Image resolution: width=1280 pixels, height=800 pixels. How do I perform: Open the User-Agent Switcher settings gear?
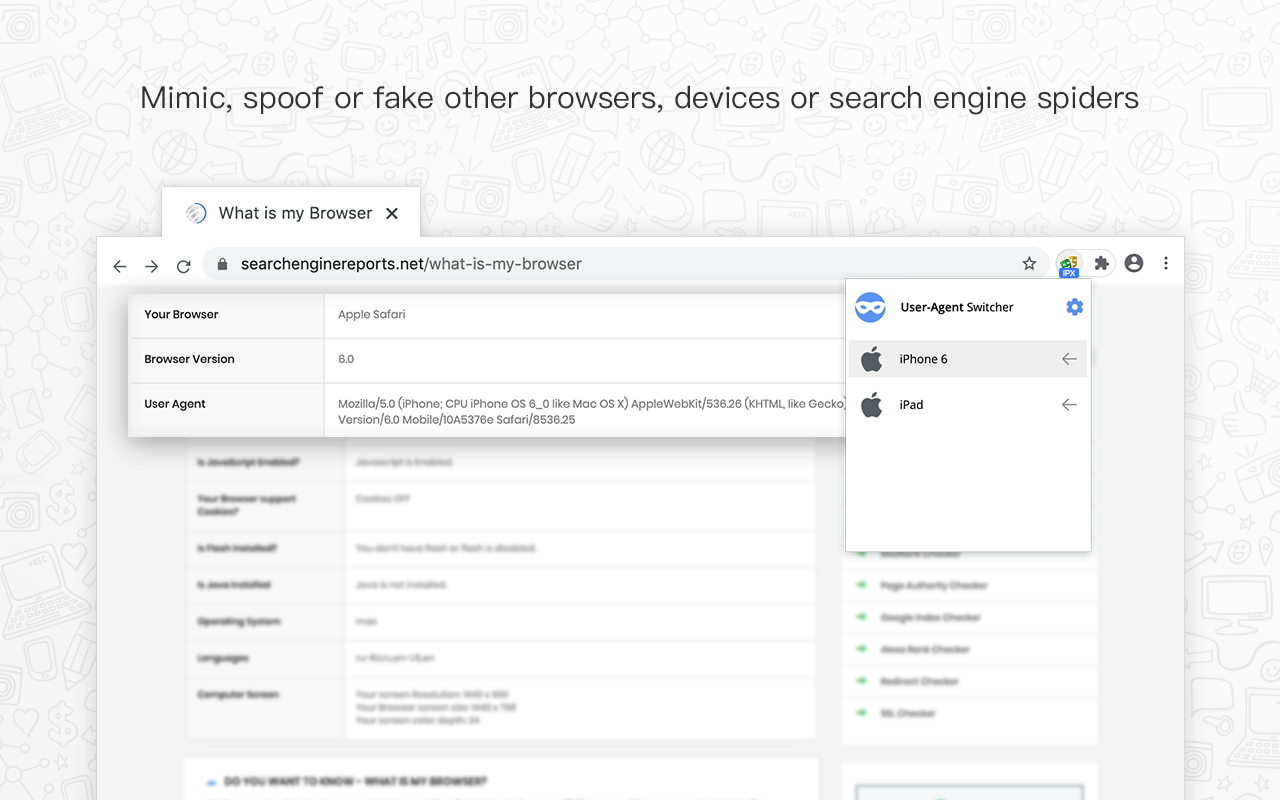(x=1074, y=307)
